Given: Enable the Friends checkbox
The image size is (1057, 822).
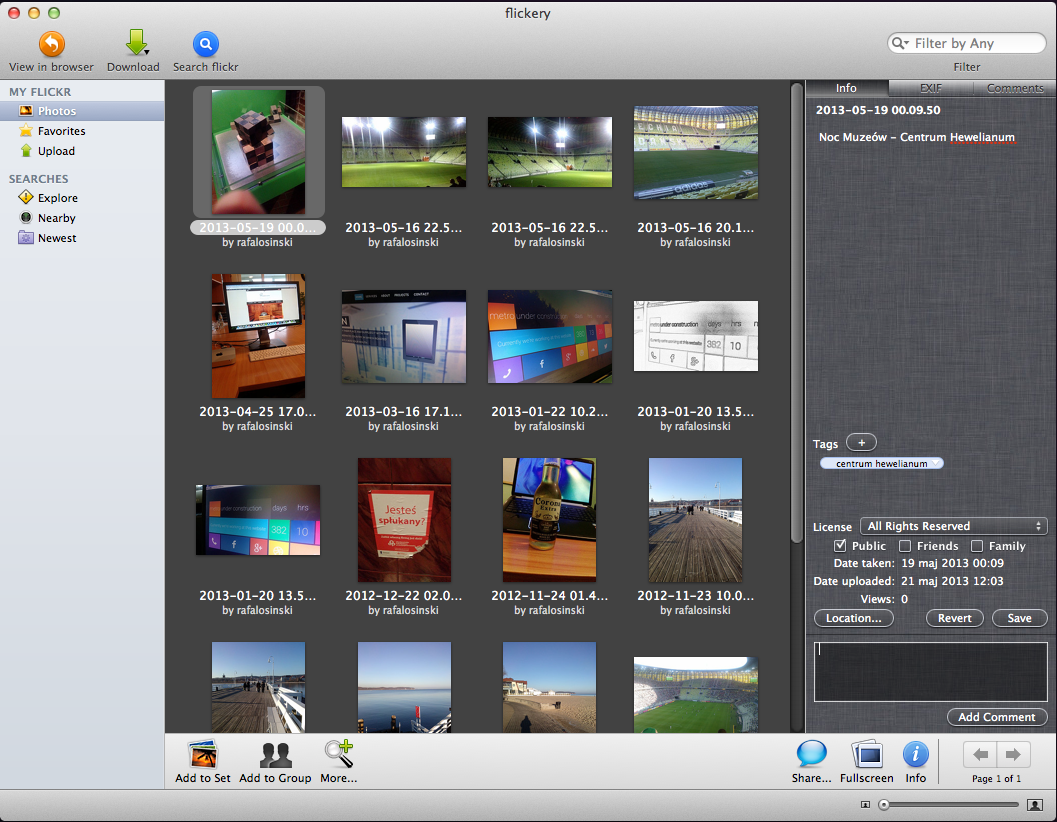Looking at the screenshot, I should click(905, 546).
